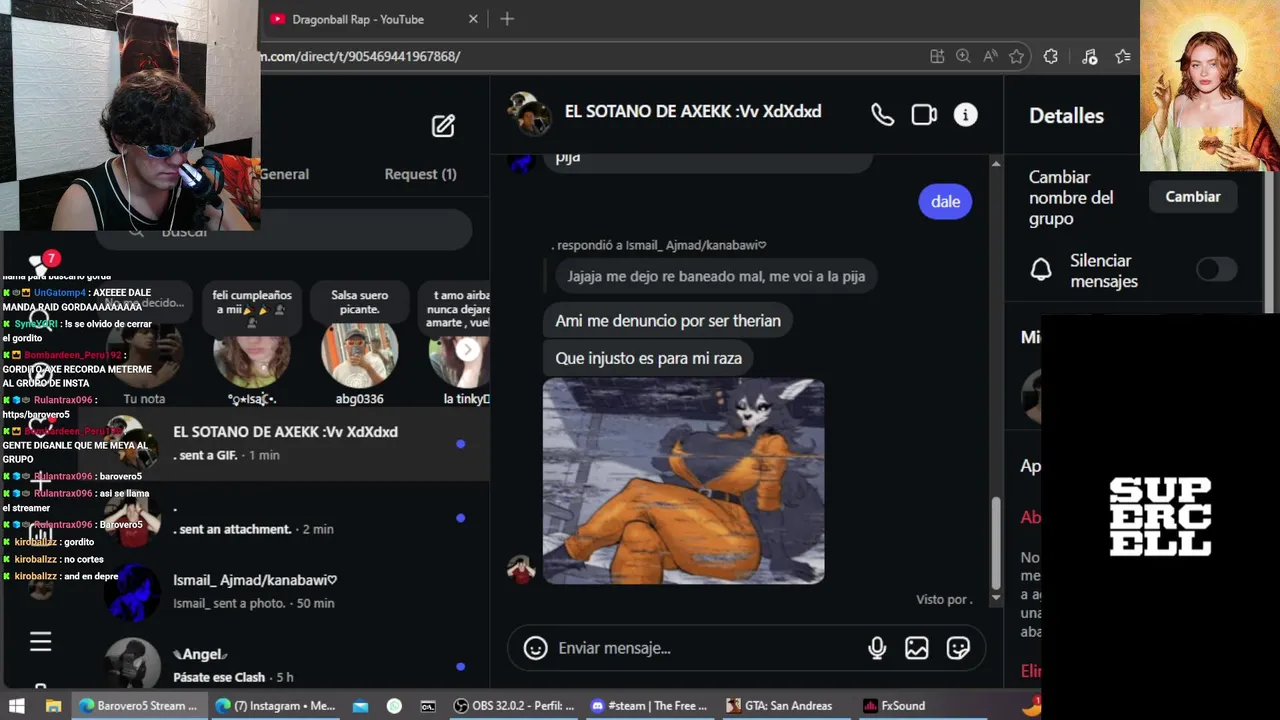Open the (7) Instagram Edge window in taskbar
Screen dimensions: 1280x720
(x=276, y=706)
